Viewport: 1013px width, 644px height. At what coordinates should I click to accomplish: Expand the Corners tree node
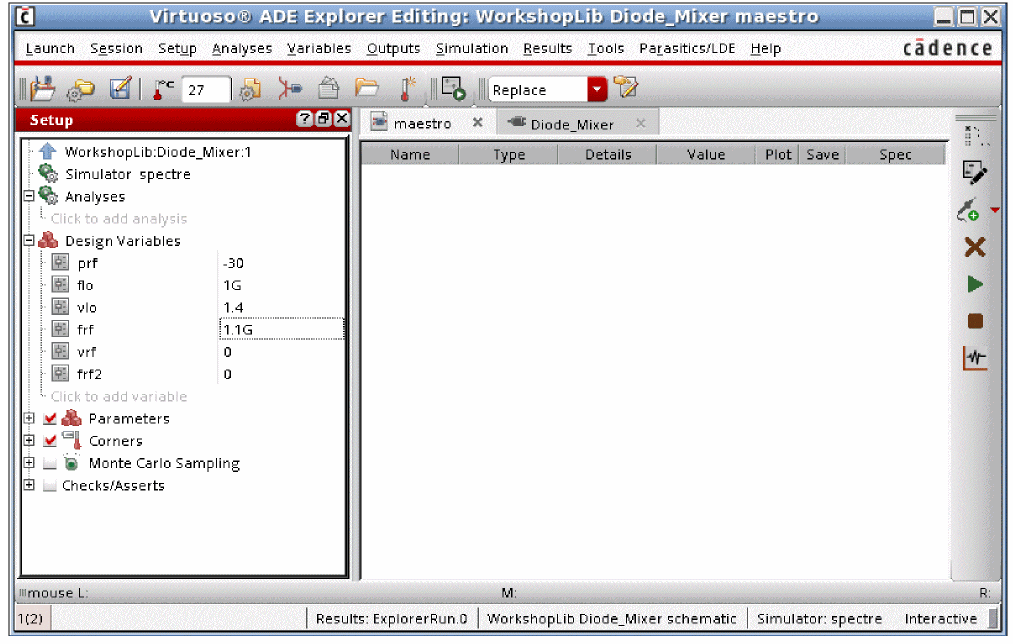(29, 440)
